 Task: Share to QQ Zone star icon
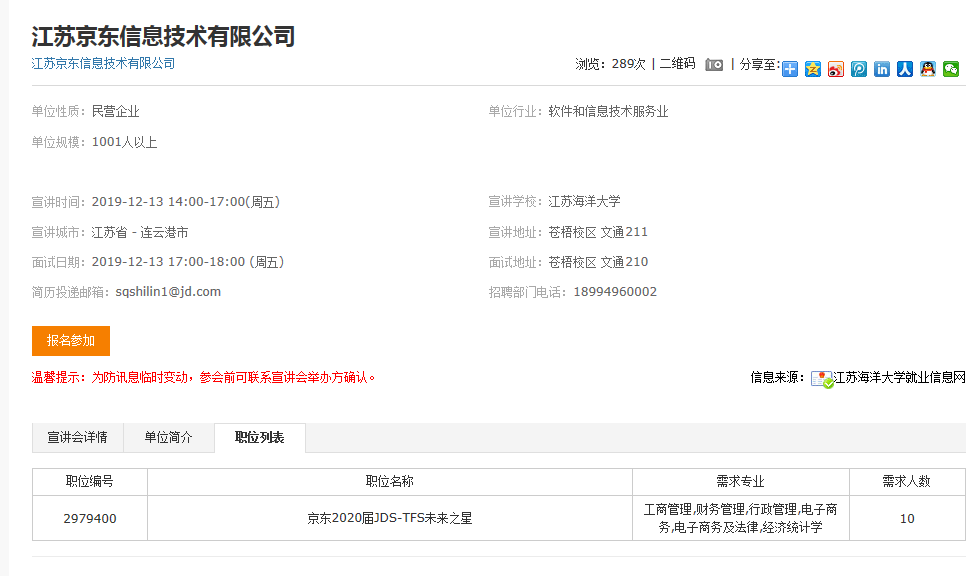[813, 69]
